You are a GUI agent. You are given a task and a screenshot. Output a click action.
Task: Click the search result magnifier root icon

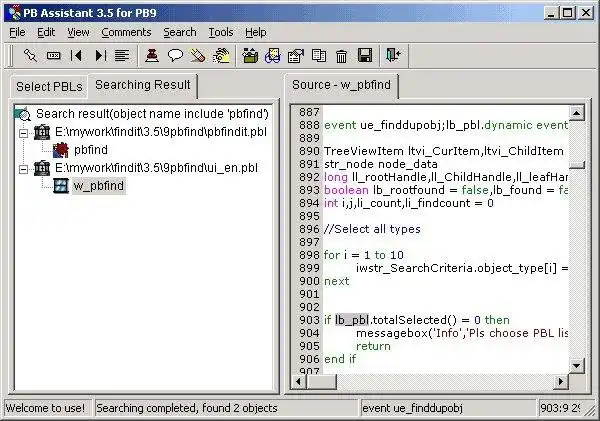click(x=23, y=114)
